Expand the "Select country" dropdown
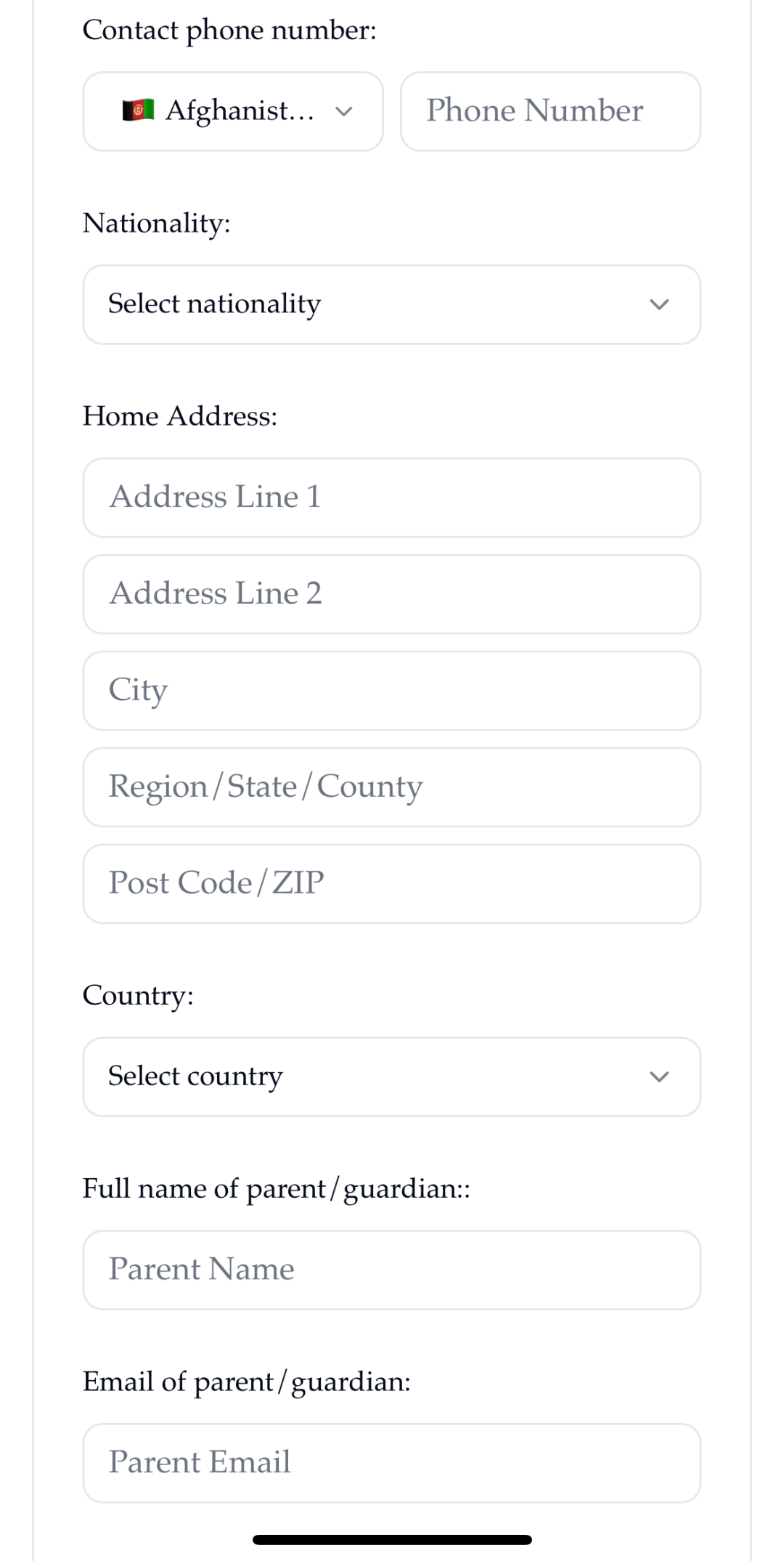Image resolution: width=784 pixels, height=1561 pixels. (x=391, y=1077)
